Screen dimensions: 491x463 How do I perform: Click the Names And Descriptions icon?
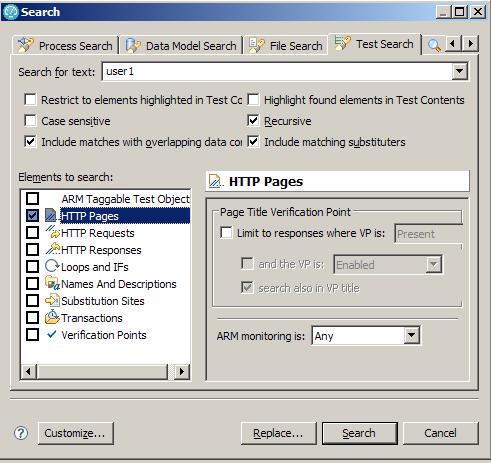pos(52,283)
